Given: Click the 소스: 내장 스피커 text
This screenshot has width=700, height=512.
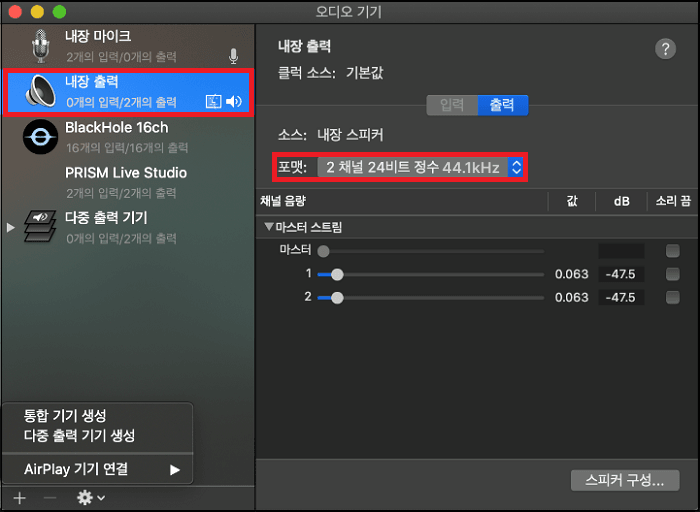Looking at the screenshot, I should coord(330,135).
